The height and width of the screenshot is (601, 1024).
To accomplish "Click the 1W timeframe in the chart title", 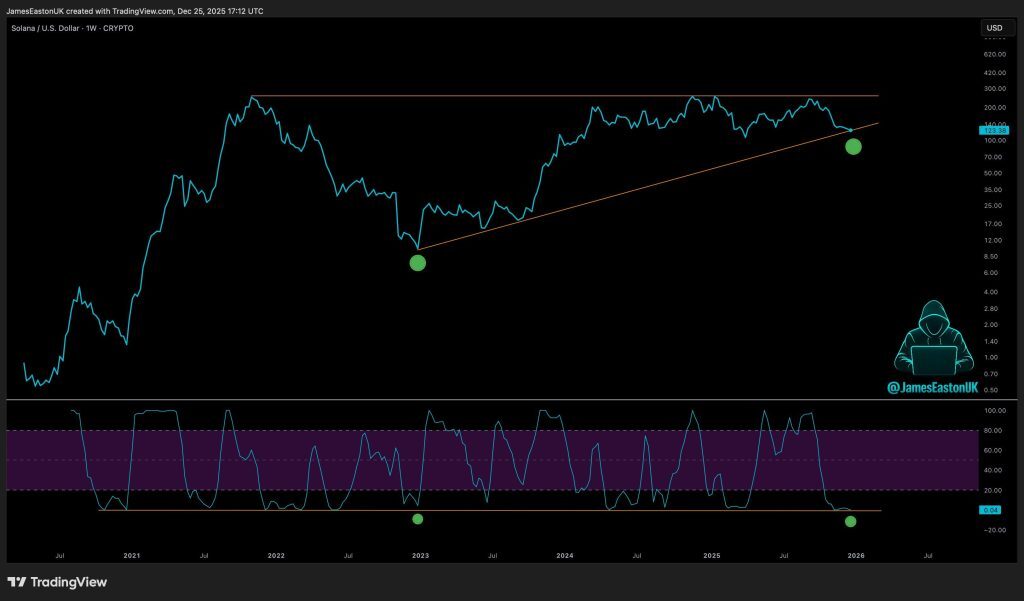I will coord(90,28).
